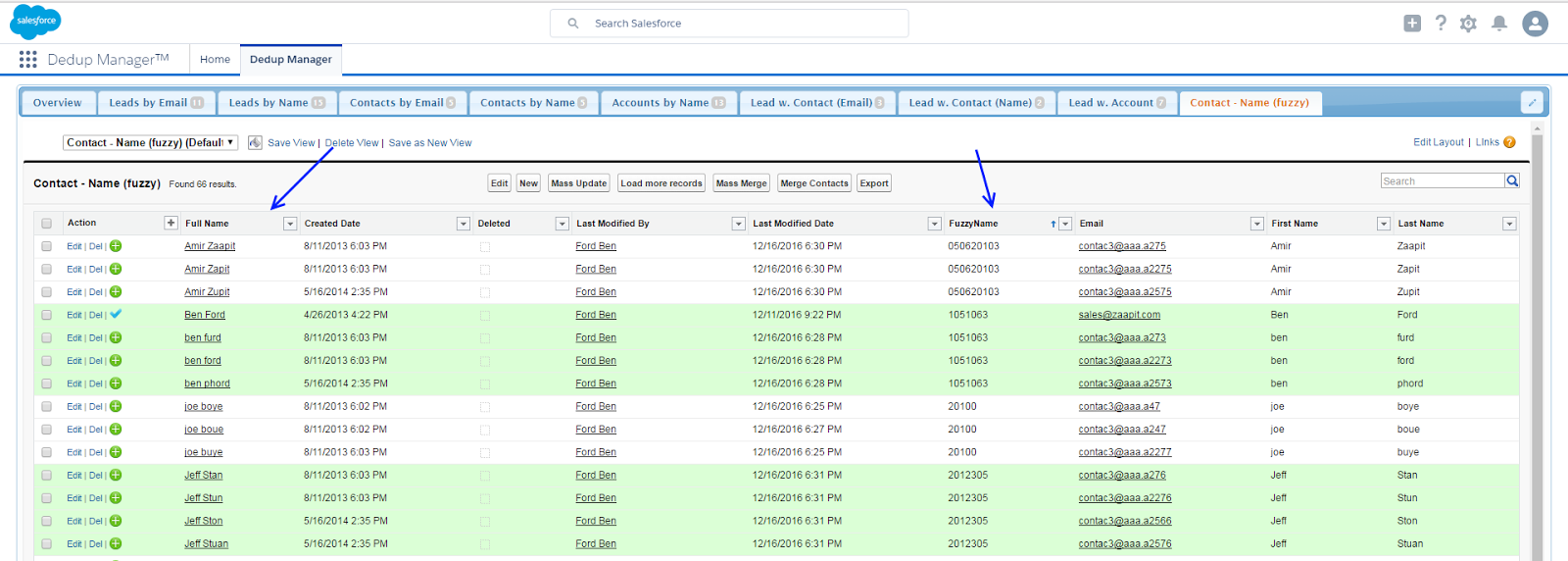1568x561 pixels.
Task: Switch to the Leads by Email tab
Action: click(156, 102)
